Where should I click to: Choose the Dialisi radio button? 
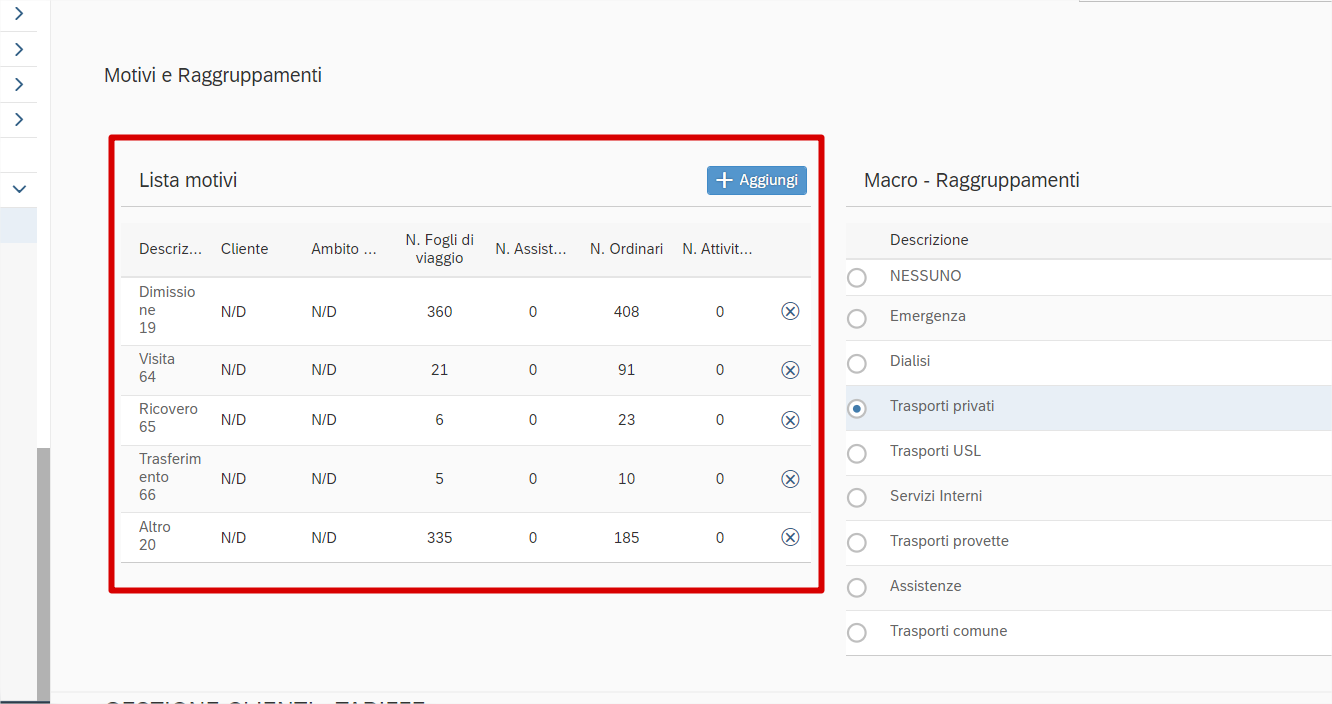coord(857,363)
